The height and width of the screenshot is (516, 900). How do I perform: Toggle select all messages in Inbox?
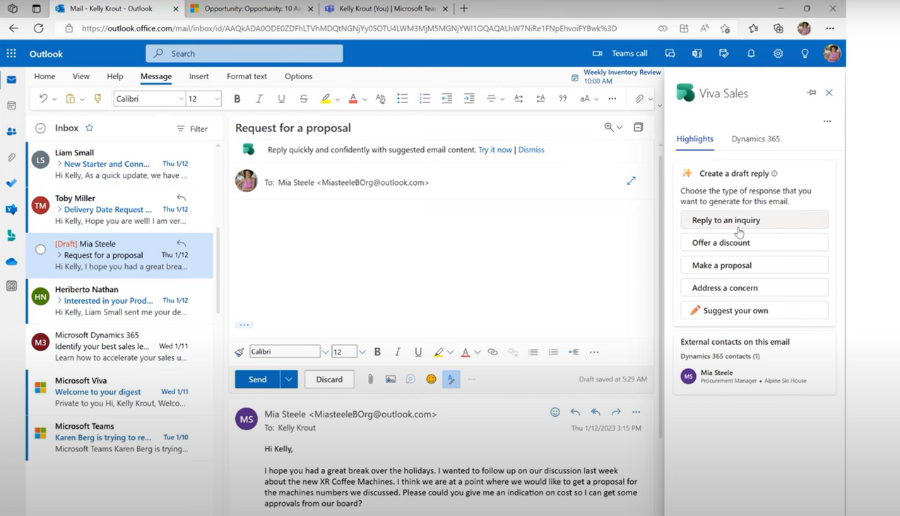[40, 128]
